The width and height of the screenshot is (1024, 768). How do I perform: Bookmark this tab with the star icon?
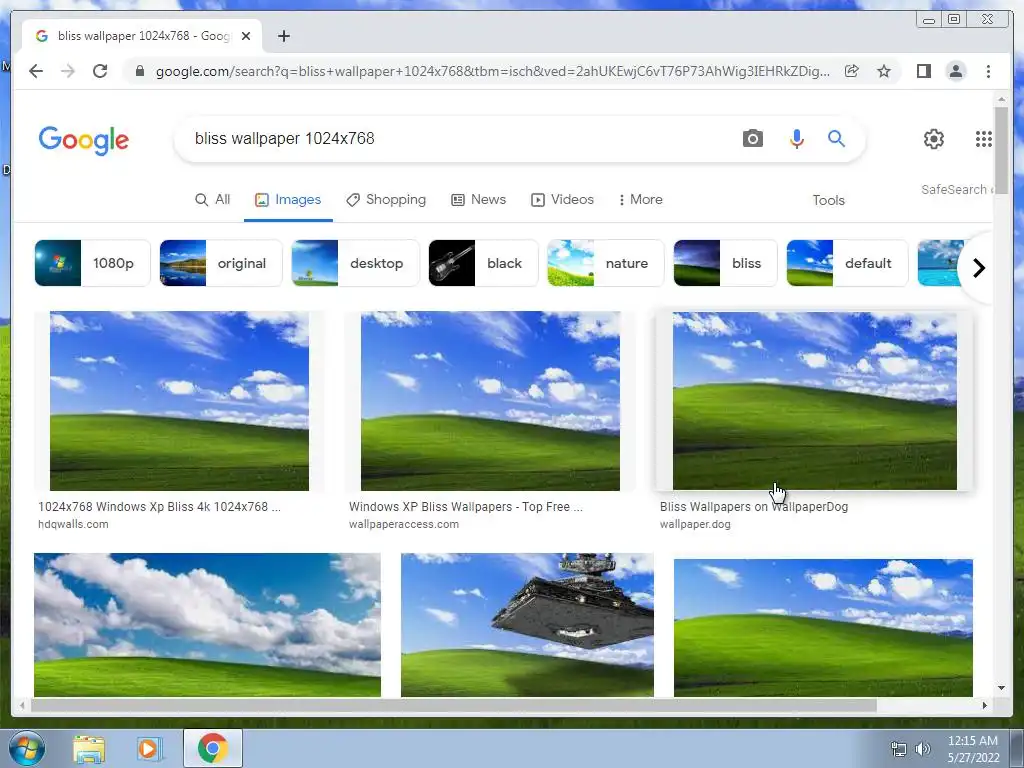[884, 71]
